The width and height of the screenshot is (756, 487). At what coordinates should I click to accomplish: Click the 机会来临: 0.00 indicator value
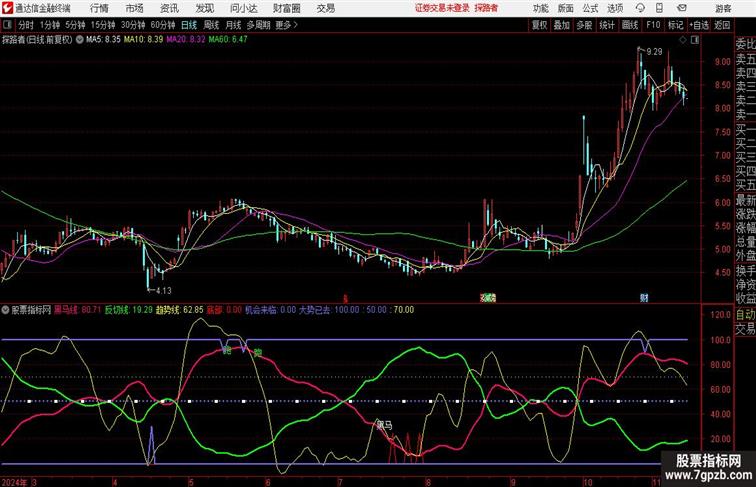point(270,310)
